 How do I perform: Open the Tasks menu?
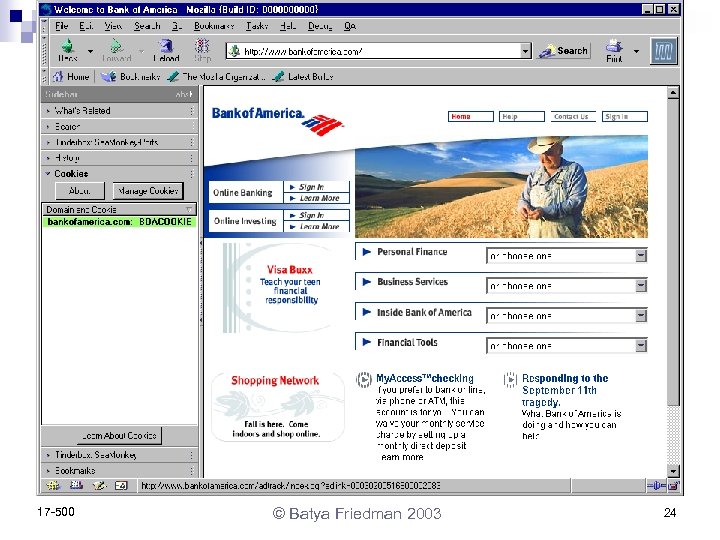coord(257,26)
